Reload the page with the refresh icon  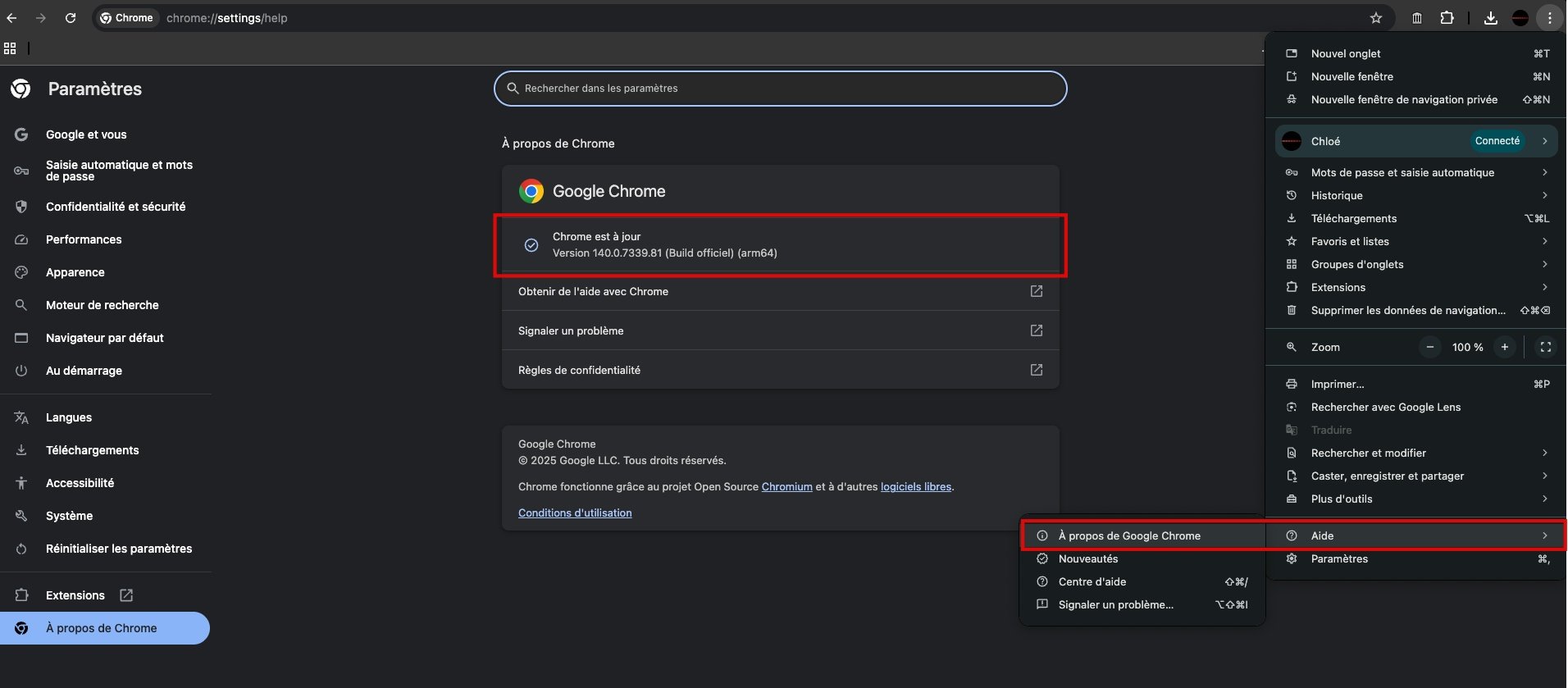[x=71, y=18]
